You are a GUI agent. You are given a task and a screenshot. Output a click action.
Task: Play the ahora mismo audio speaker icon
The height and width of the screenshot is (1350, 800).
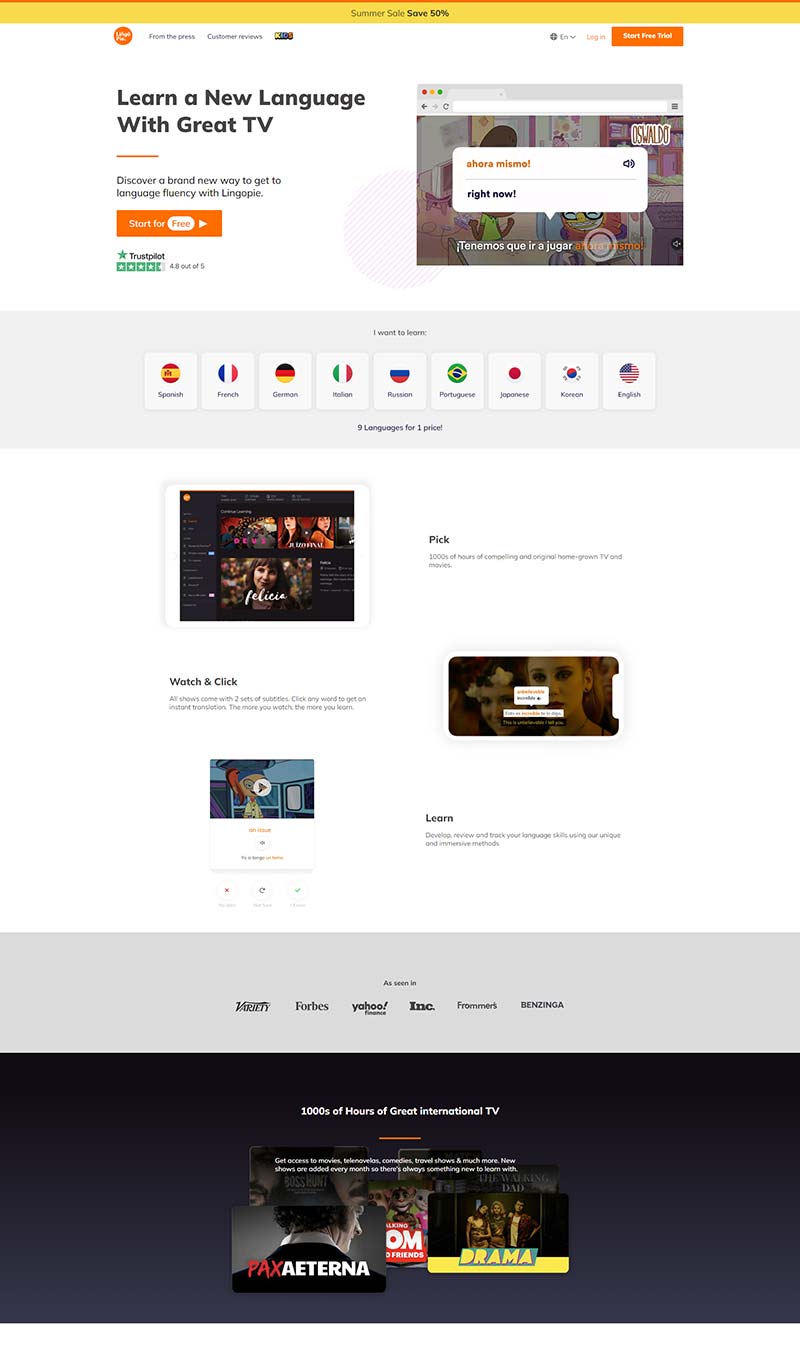[628, 164]
